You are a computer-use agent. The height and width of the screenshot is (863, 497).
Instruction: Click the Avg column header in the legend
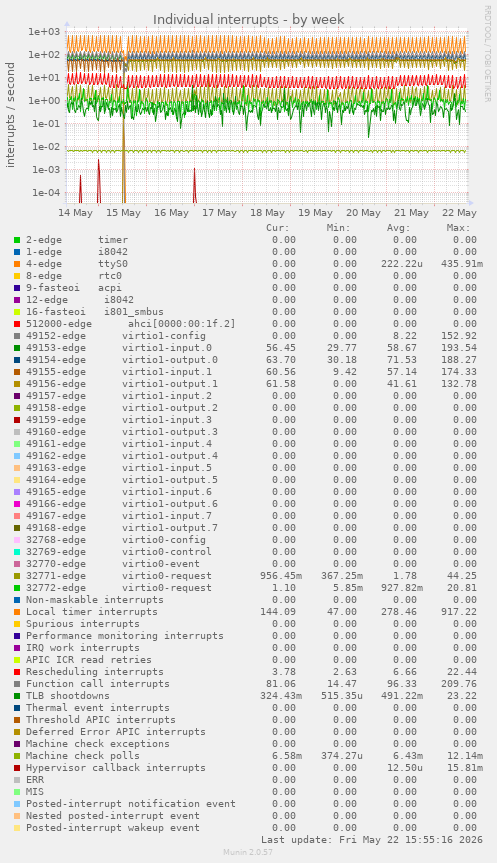pyautogui.click(x=398, y=228)
